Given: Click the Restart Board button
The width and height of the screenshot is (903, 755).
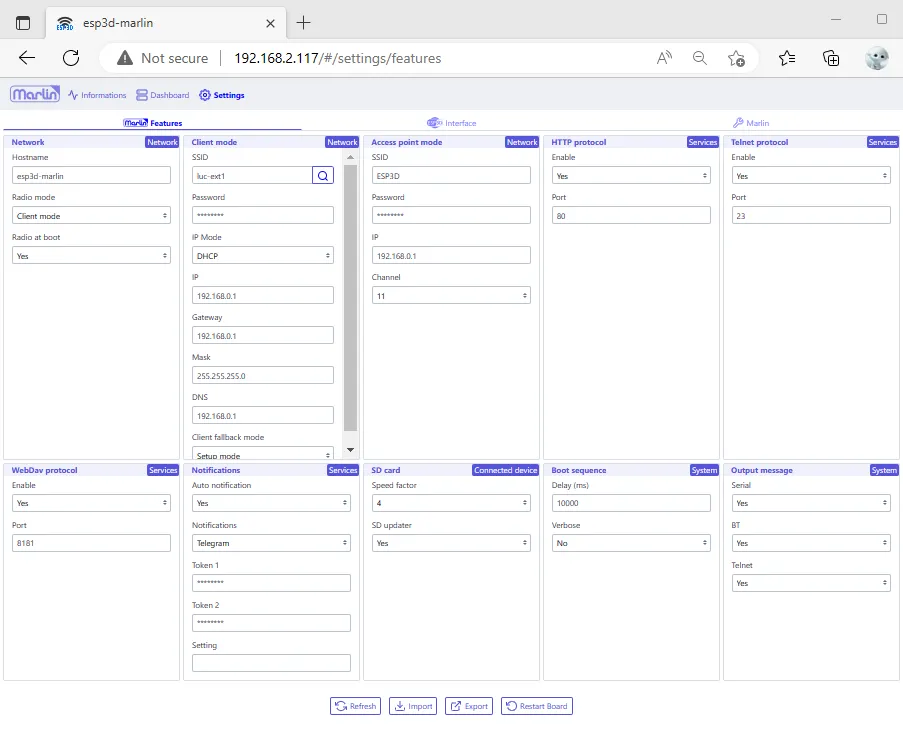Looking at the screenshot, I should pyautogui.click(x=537, y=706).
